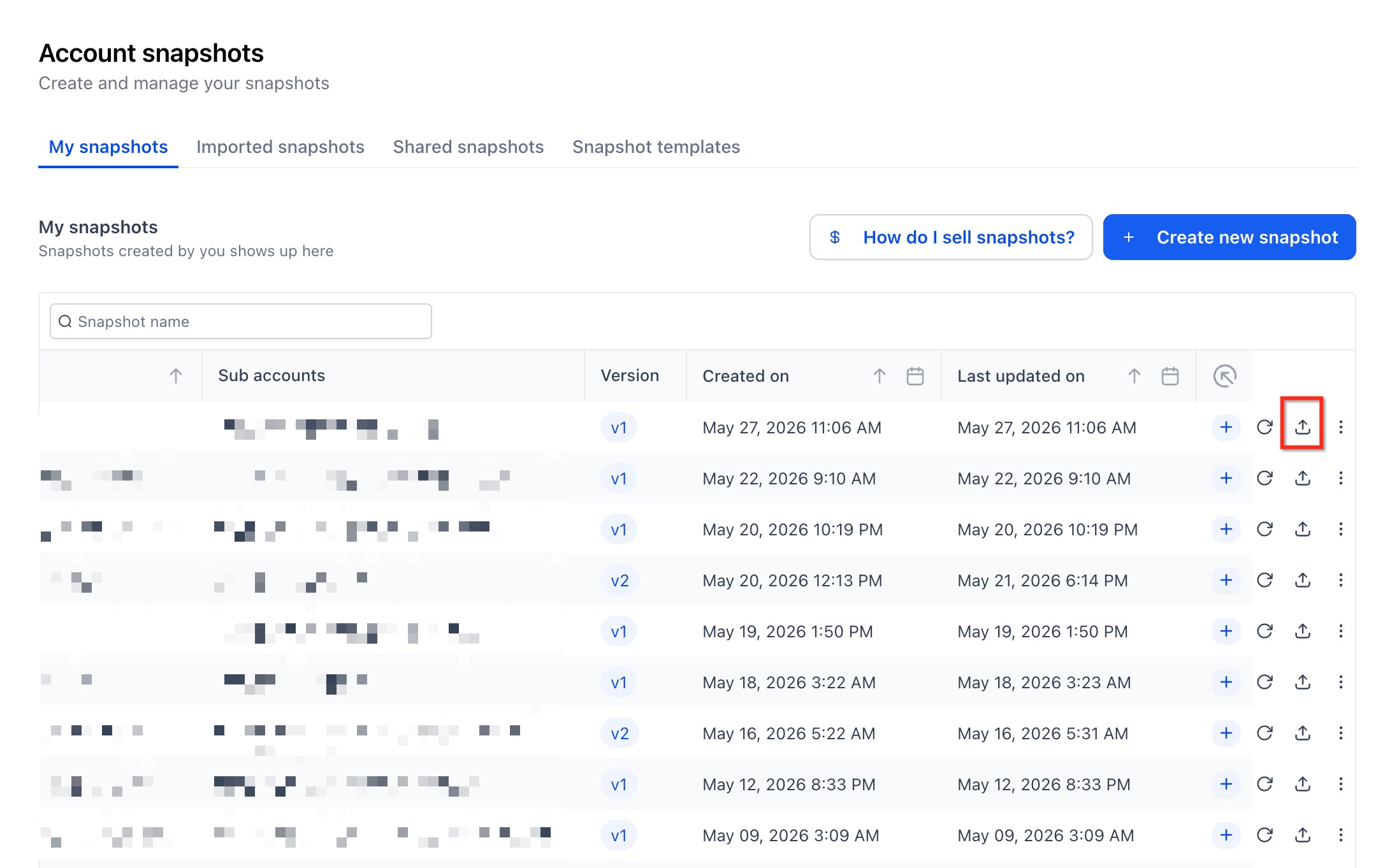Open the Snapshot templates tab
Image resolution: width=1392 pixels, height=868 pixels.
pos(656,147)
